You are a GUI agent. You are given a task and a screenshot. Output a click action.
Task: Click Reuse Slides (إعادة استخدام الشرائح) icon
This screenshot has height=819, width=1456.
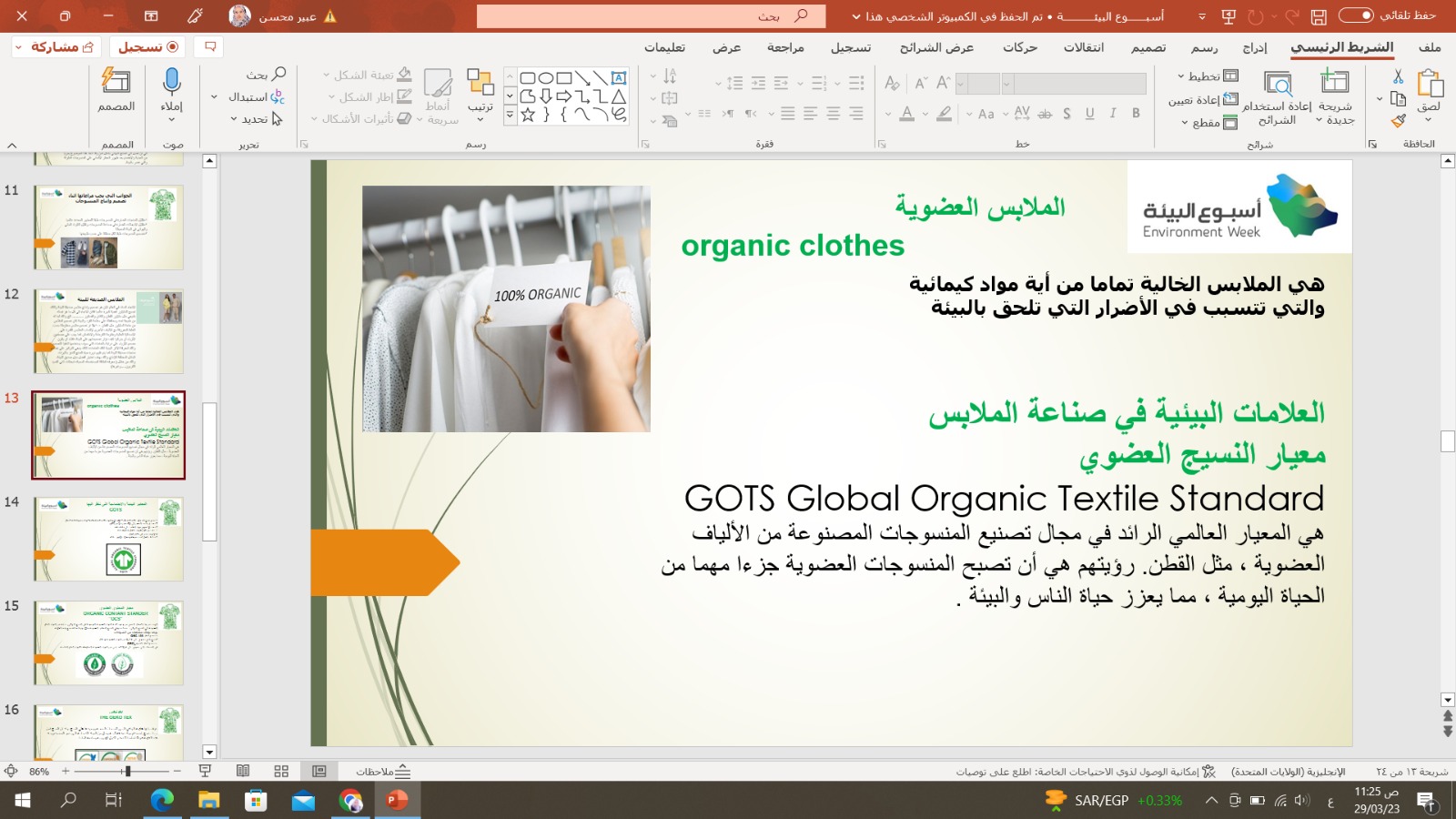pyautogui.click(x=1279, y=84)
